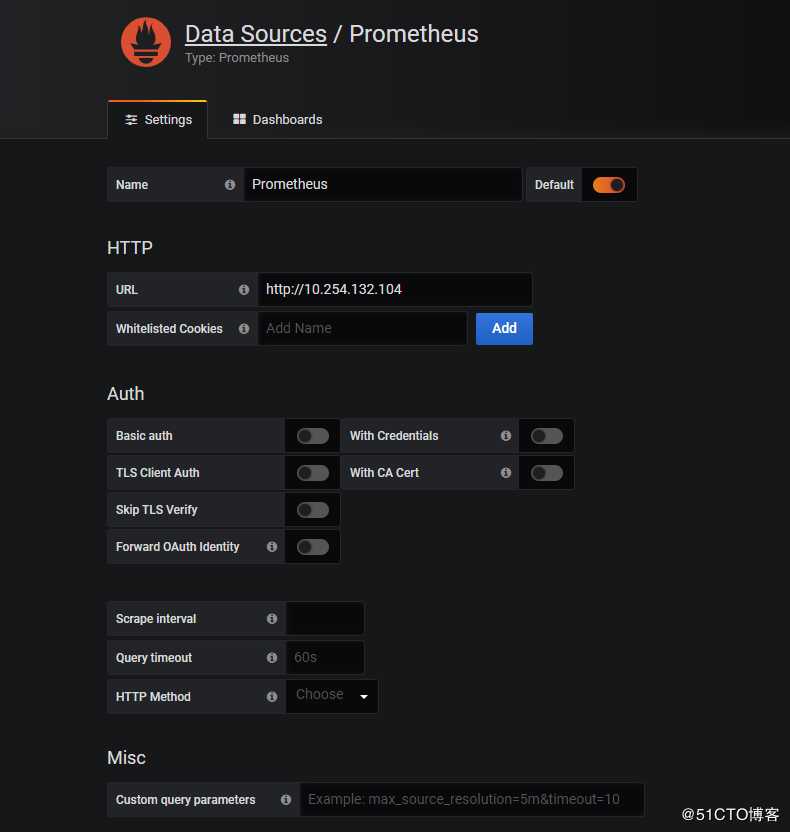The image size is (790, 832).
Task: Click the info icon beside HTTP Method
Action: (272, 697)
